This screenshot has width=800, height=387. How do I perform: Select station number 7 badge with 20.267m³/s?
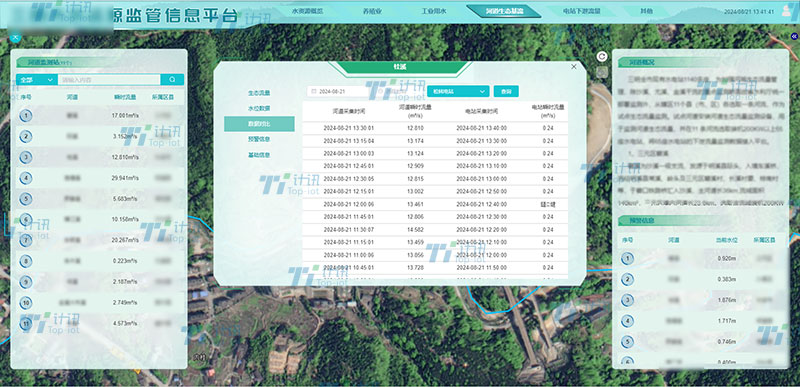pyautogui.click(x=26, y=240)
